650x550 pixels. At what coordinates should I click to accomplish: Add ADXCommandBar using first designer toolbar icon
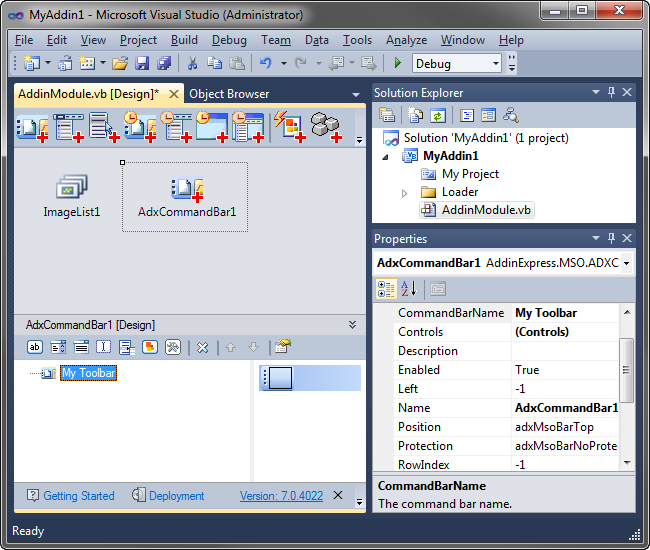click(32, 127)
